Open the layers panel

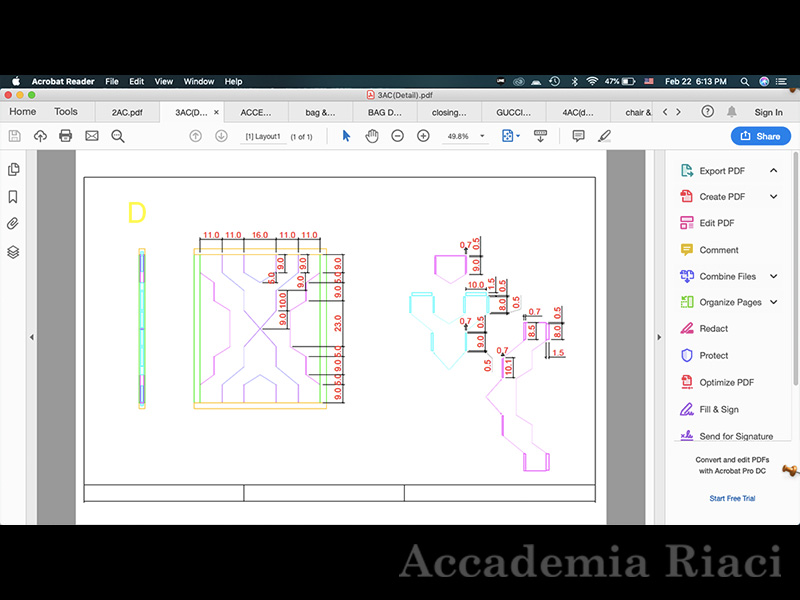click(x=13, y=252)
